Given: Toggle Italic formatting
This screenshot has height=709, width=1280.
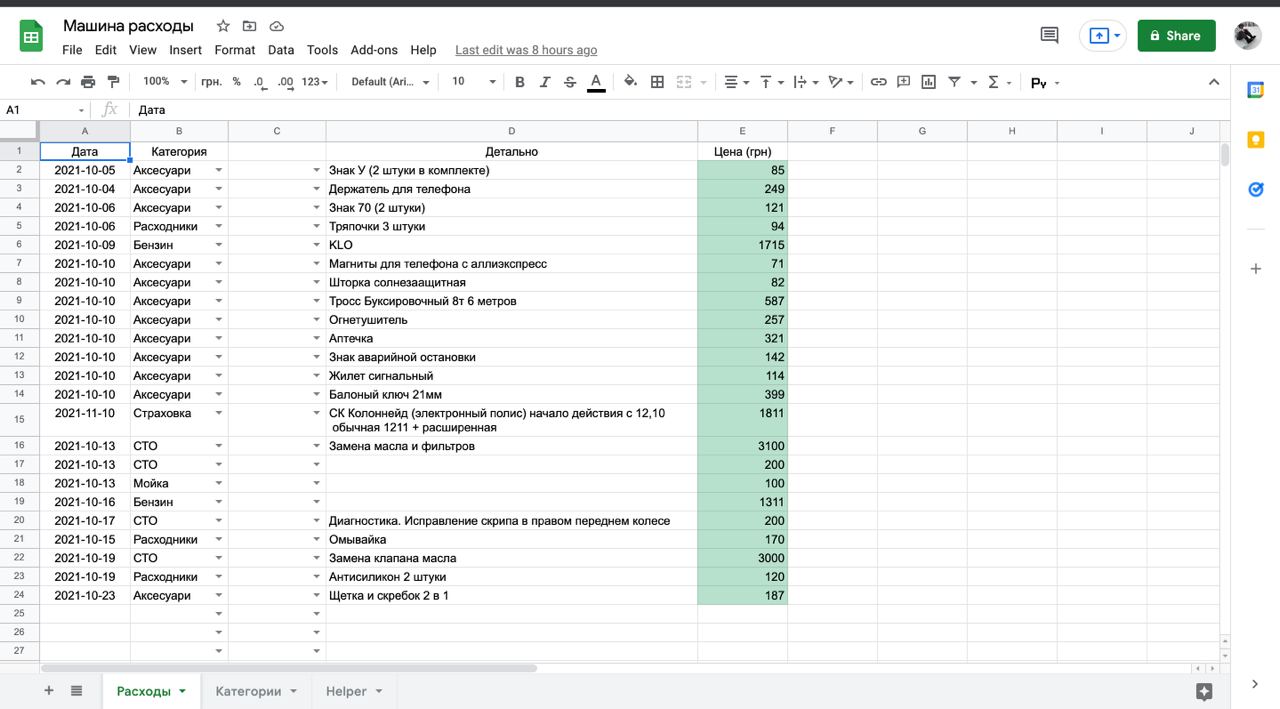Looking at the screenshot, I should click(545, 82).
